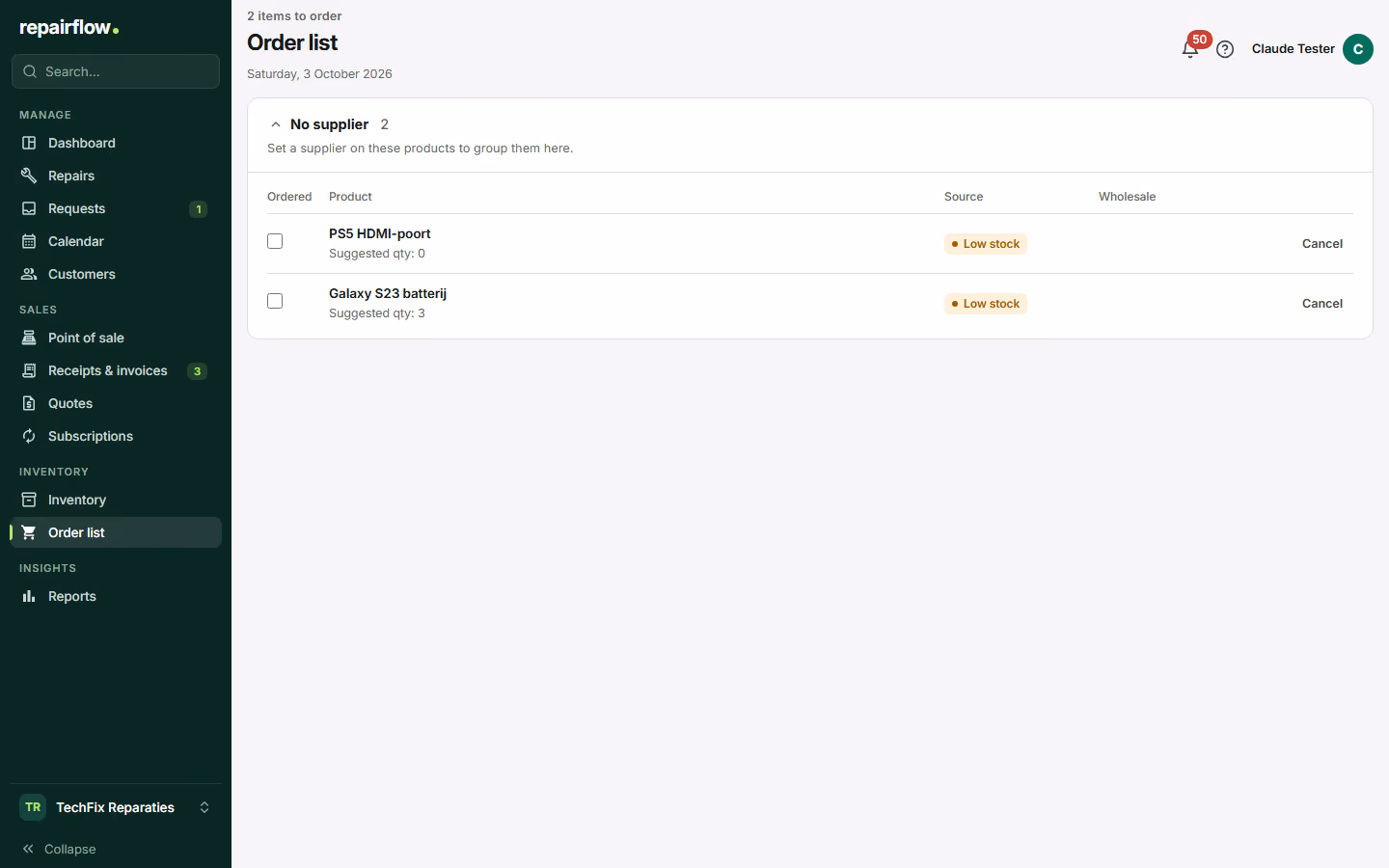
Task: Open the TechFix Reparaties workspace switcher
Action: tap(116, 807)
